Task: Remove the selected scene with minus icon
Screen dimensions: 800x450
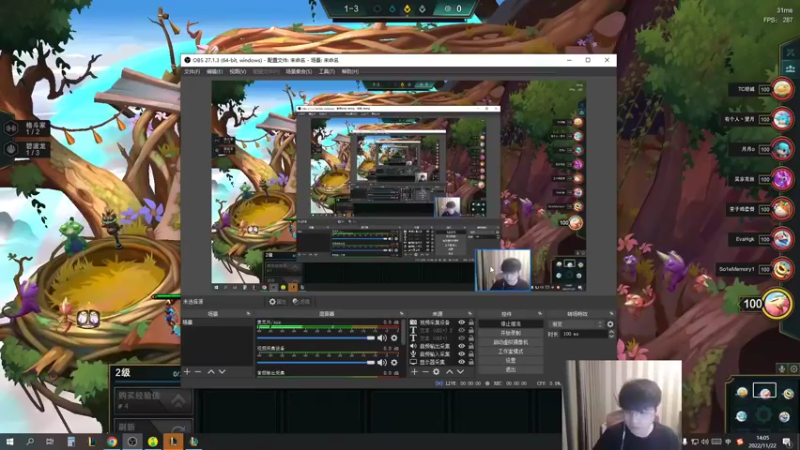Action: [198, 372]
